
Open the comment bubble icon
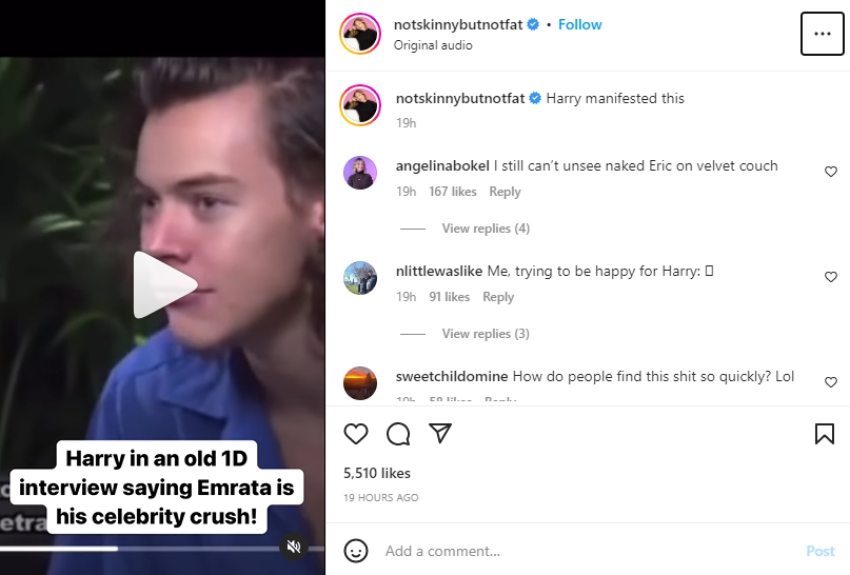[x=398, y=433]
